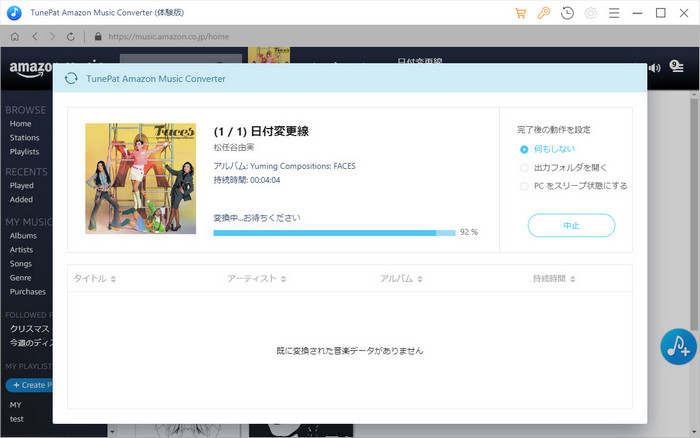Viewport: 700px width, 438px height.
Task: Click the now playing album thumbnail in header
Action: [x=269, y=55]
